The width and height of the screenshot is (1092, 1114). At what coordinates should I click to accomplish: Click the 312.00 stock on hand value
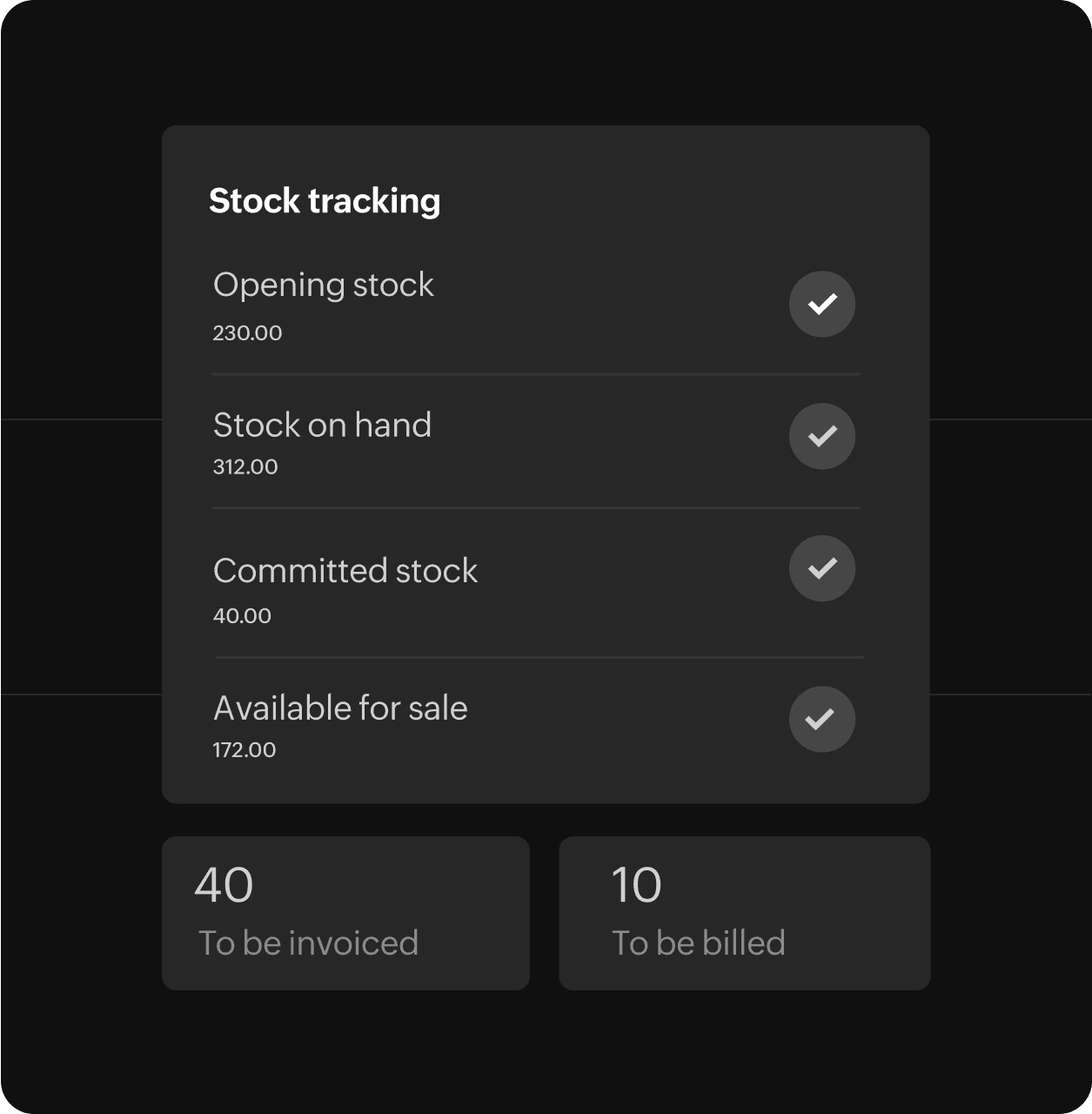click(245, 467)
